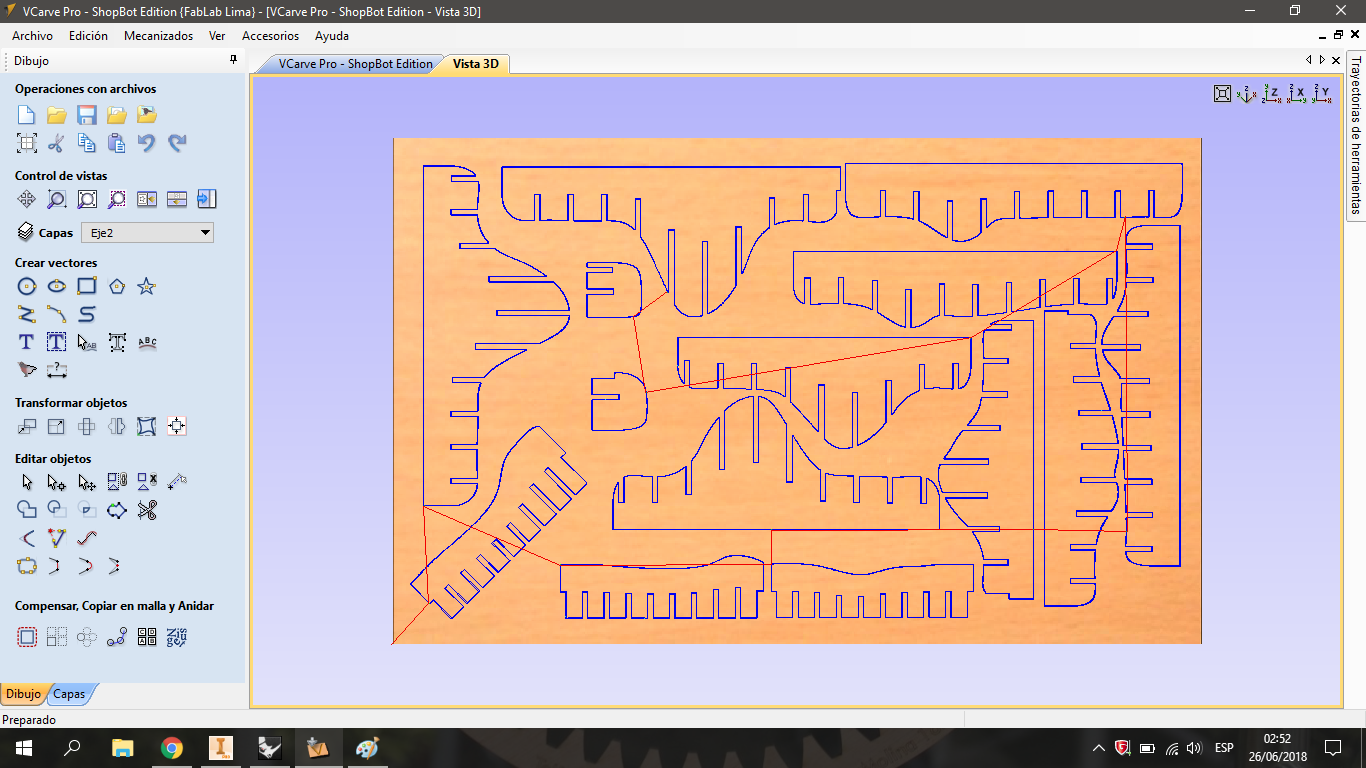Open the Scale objects tool
The height and width of the screenshot is (768, 1366).
tap(57, 426)
